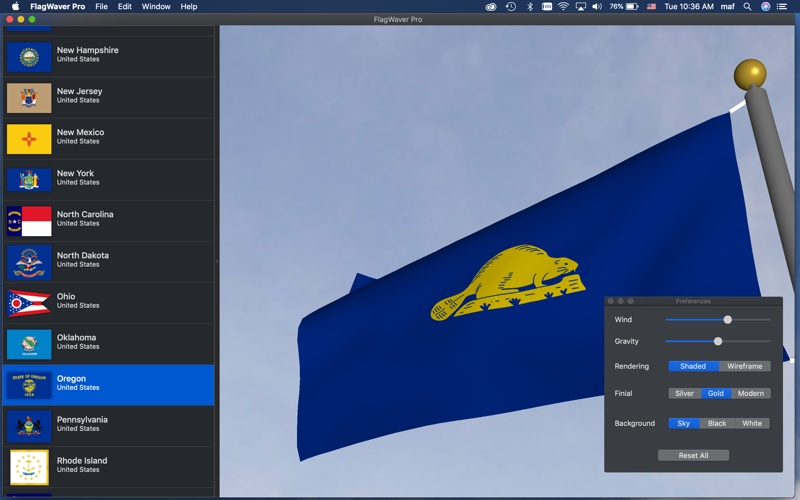Open Creative Cloud menu bar icon
800x500 pixels.
tap(491, 7)
